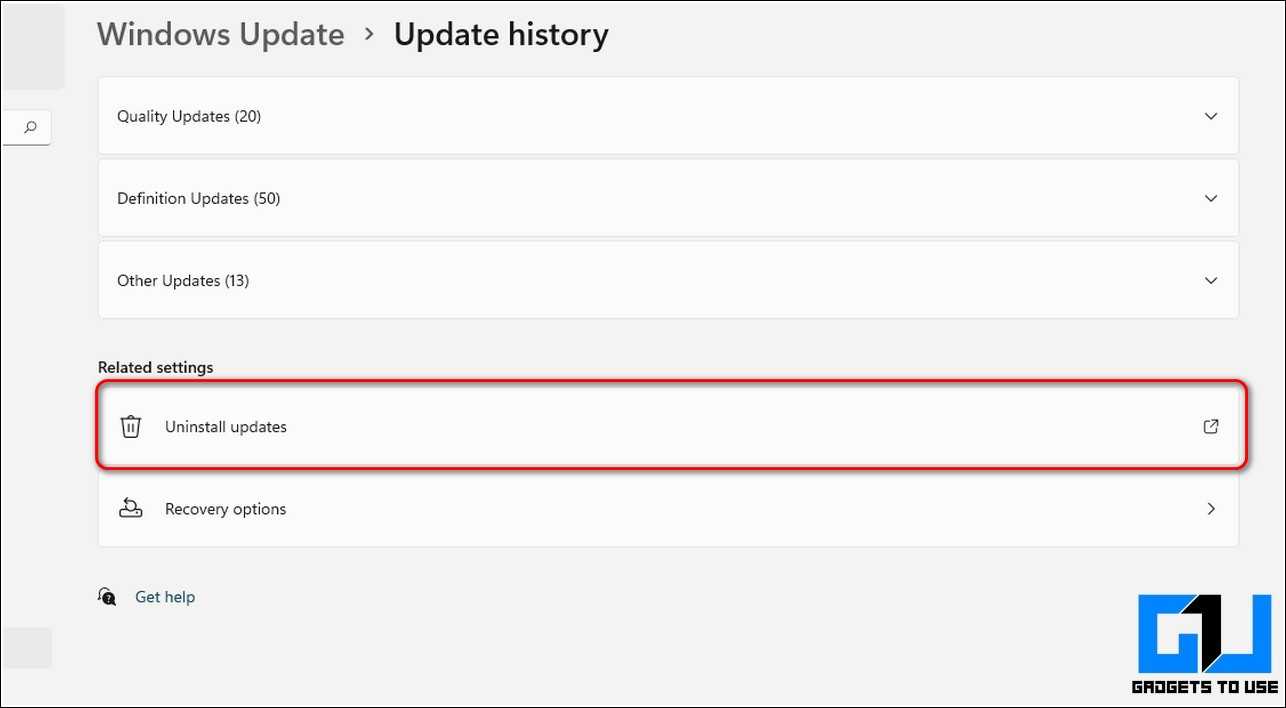Select the Update history page title
This screenshot has height=708, width=1286.
[500, 34]
